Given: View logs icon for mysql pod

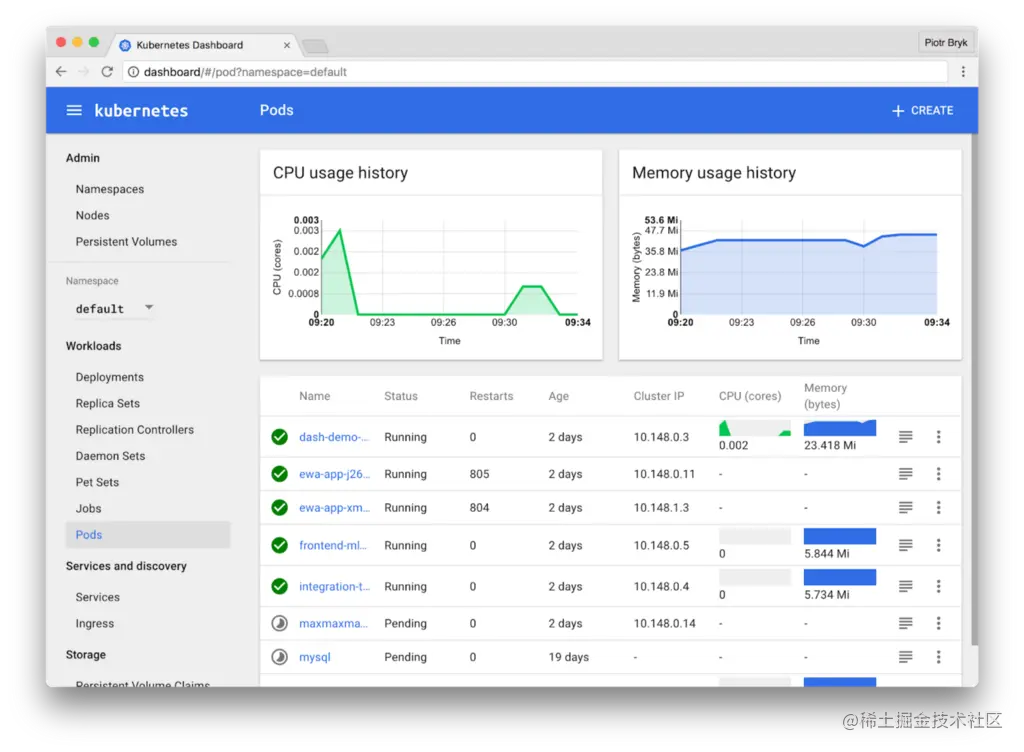Looking at the screenshot, I should [x=905, y=657].
